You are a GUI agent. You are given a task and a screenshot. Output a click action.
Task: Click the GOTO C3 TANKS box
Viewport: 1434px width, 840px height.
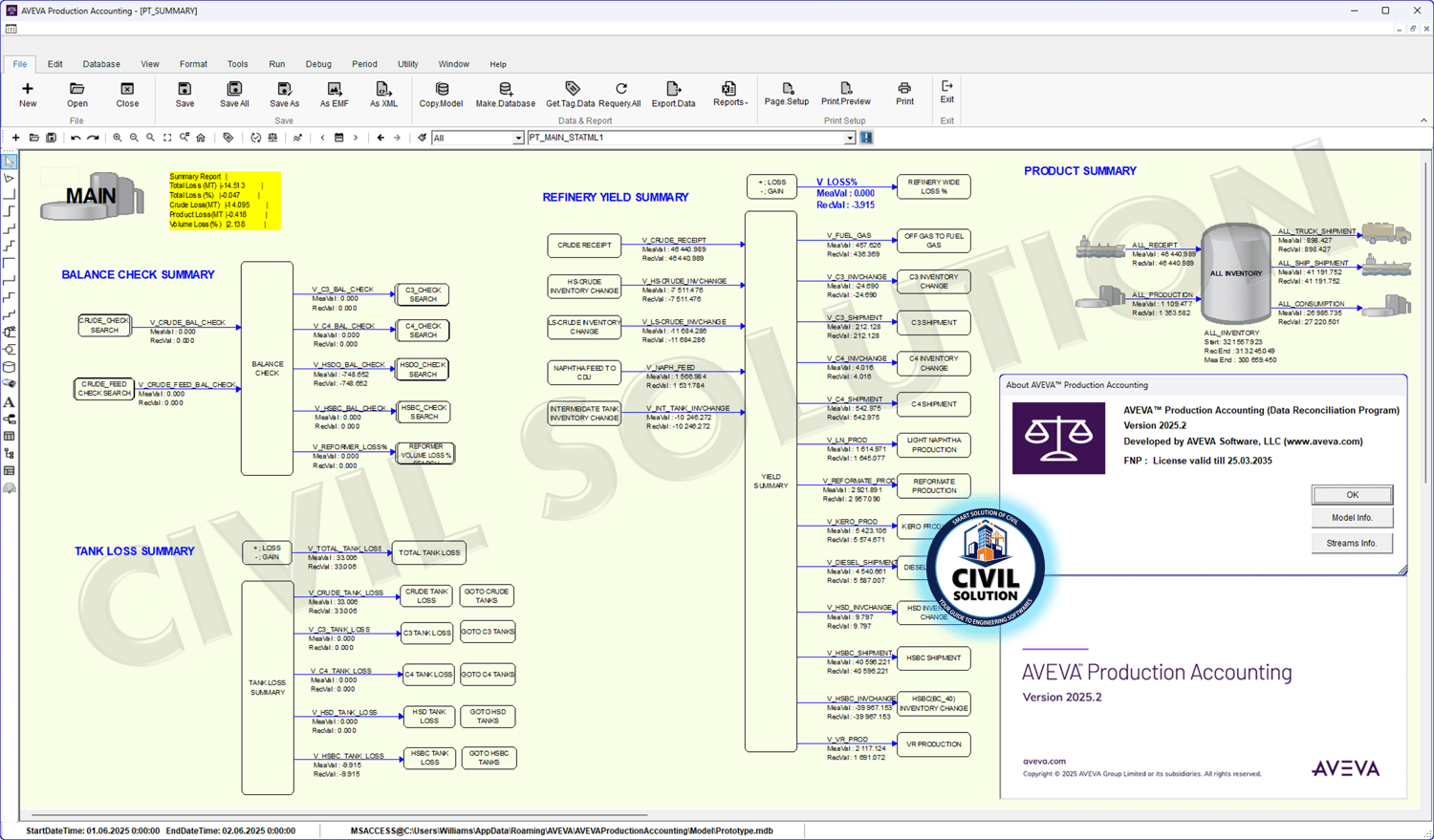[488, 632]
